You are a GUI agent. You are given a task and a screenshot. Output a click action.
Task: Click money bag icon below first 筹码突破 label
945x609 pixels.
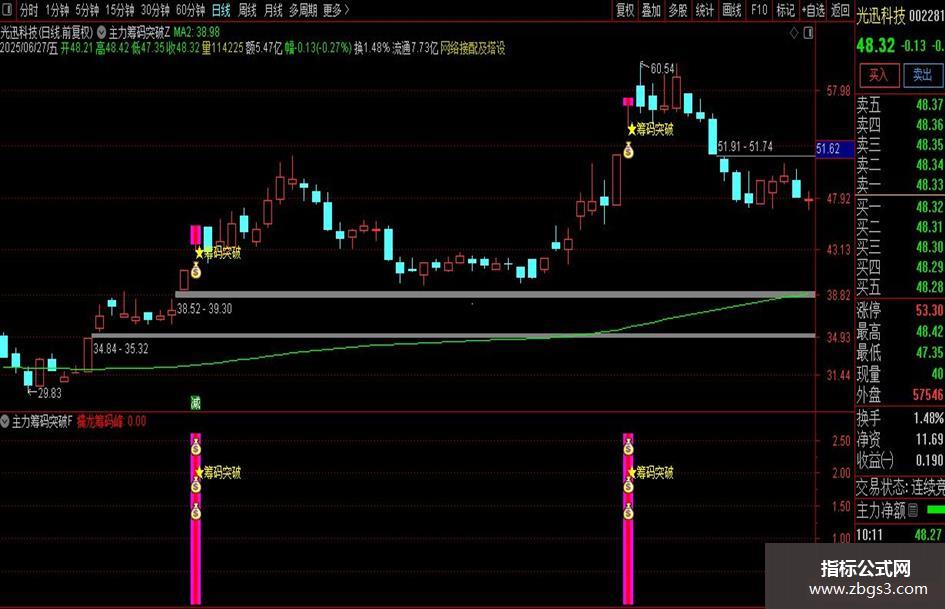[x=196, y=271]
